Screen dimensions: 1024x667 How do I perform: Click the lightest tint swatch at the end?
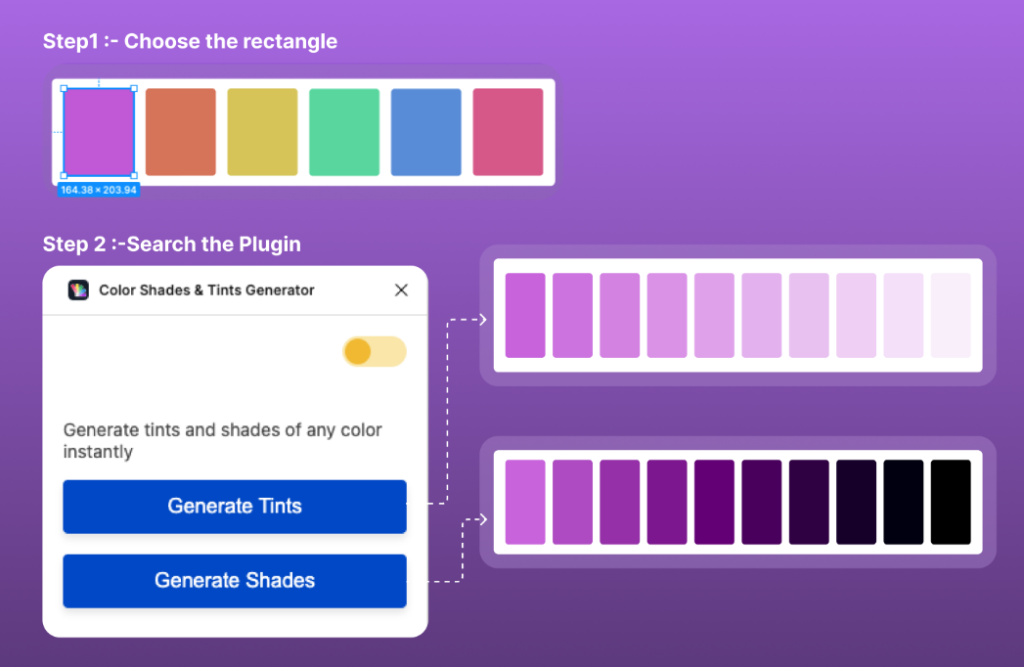pyautogui.click(x=951, y=316)
